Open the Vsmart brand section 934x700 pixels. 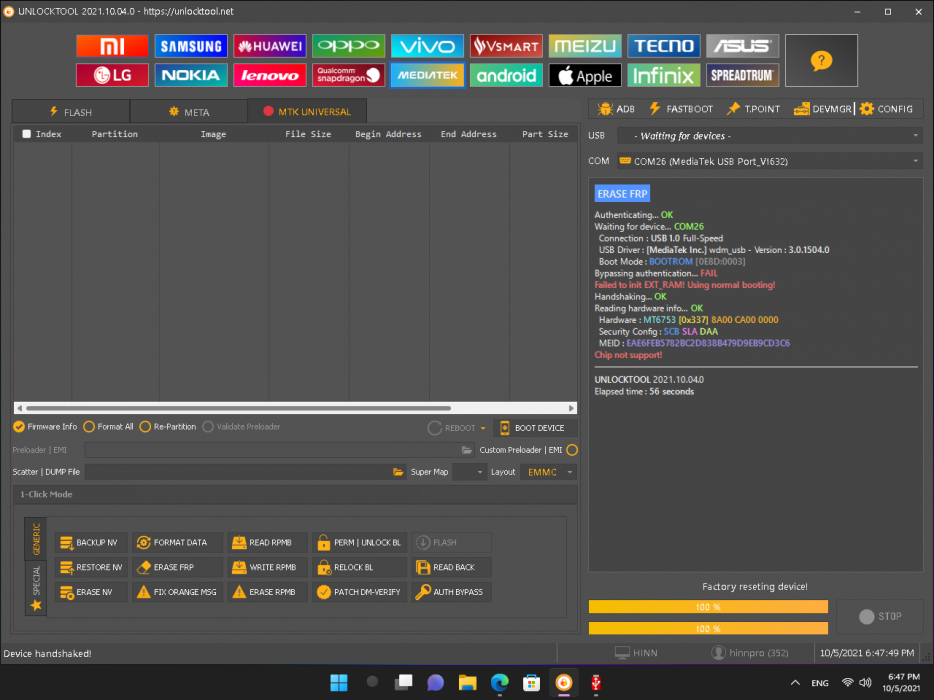(x=506, y=46)
